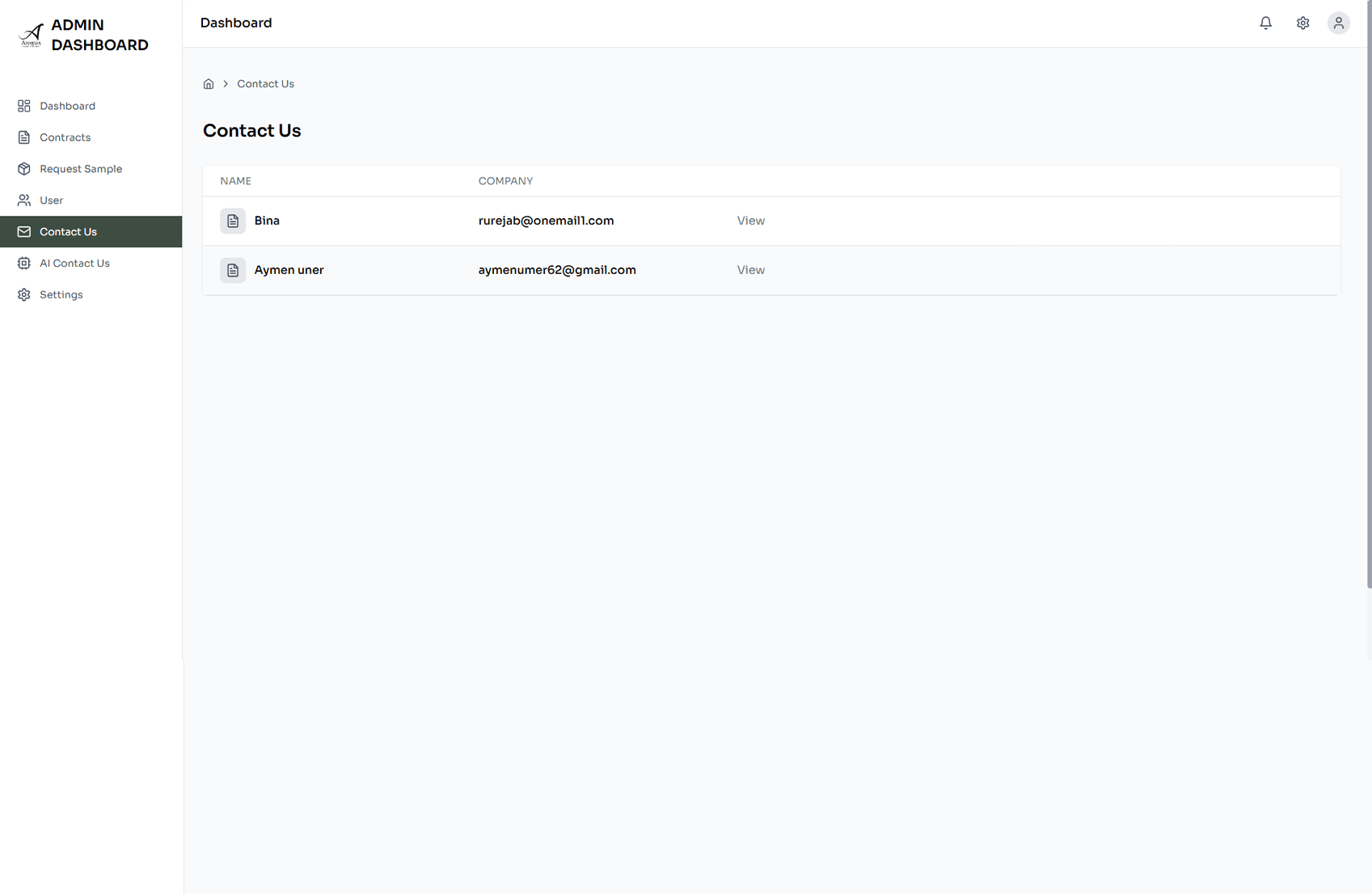Click the aymenumer62@gmail.com email cell

coord(556,270)
